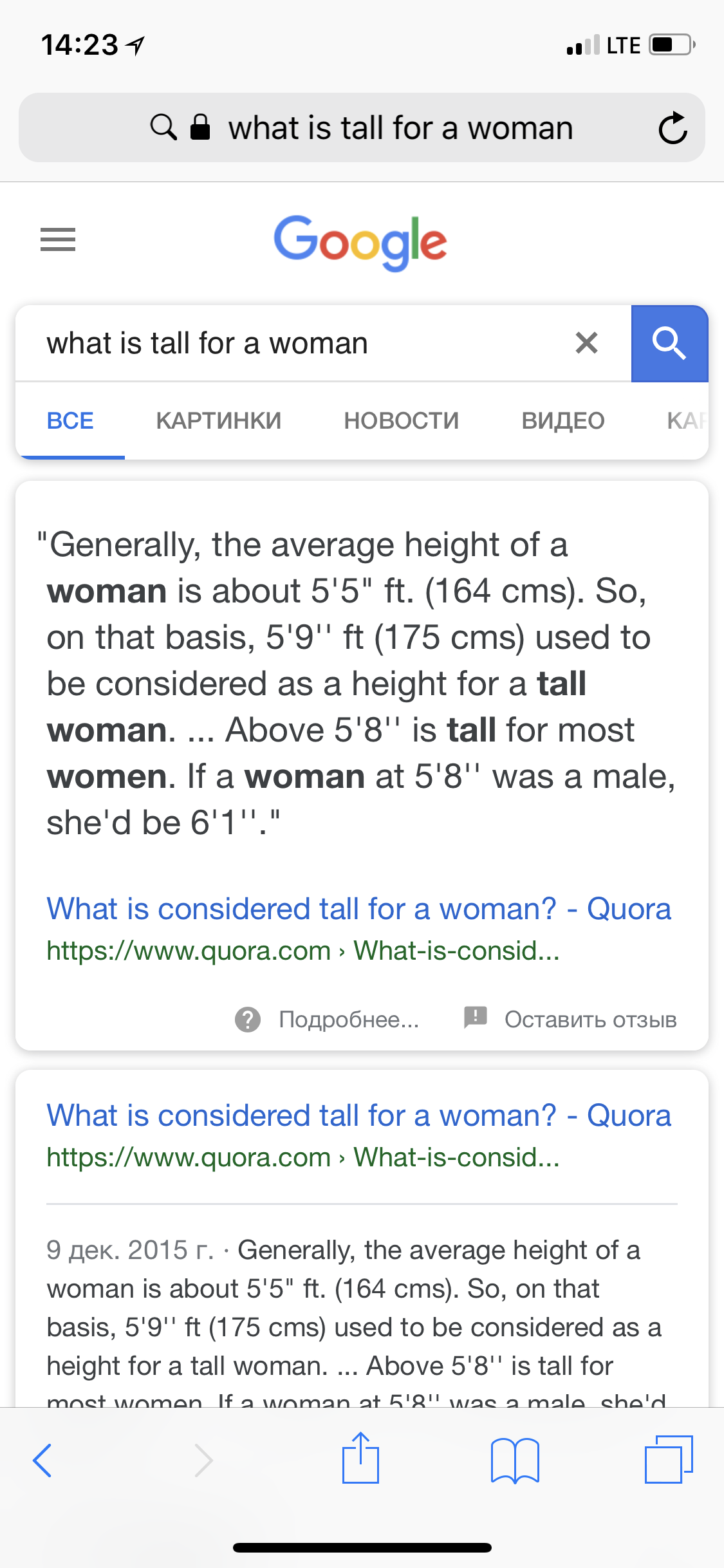
Task: Show open Safari tabs overview
Action: [x=668, y=1460]
